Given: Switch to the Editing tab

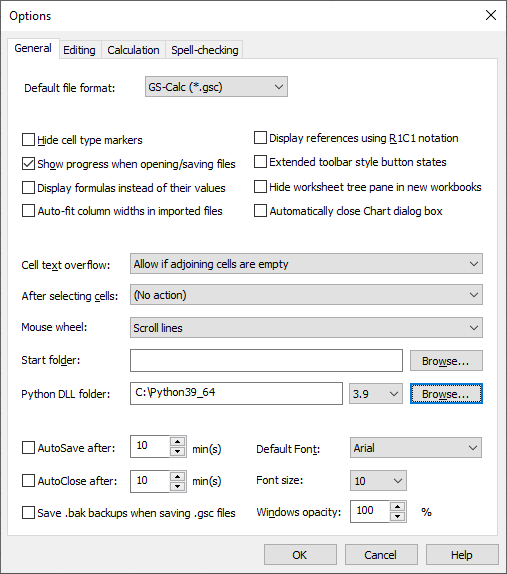Looking at the screenshot, I should pos(79,50).
